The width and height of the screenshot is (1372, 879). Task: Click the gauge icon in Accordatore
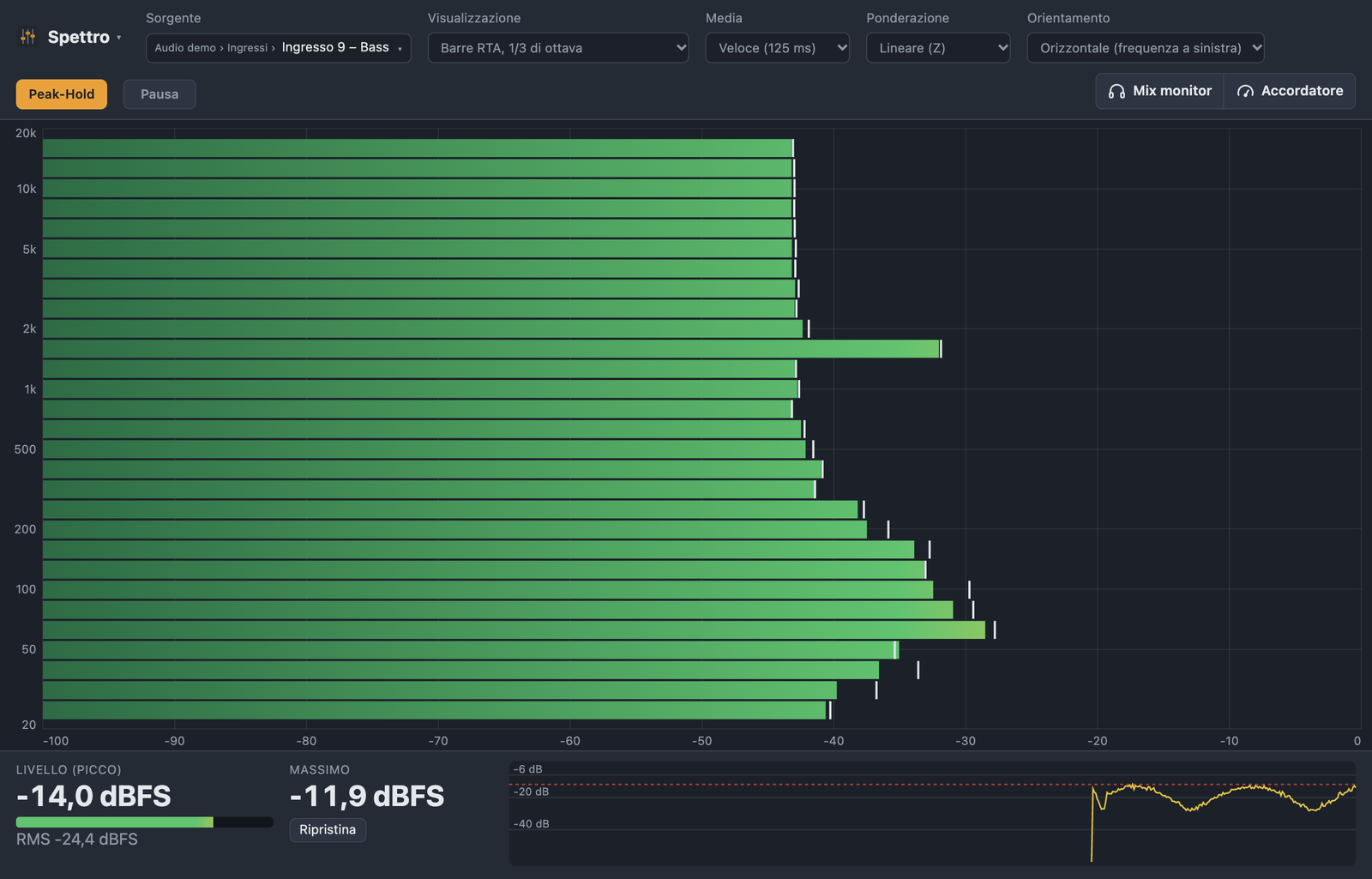(x=1245, y=91)
